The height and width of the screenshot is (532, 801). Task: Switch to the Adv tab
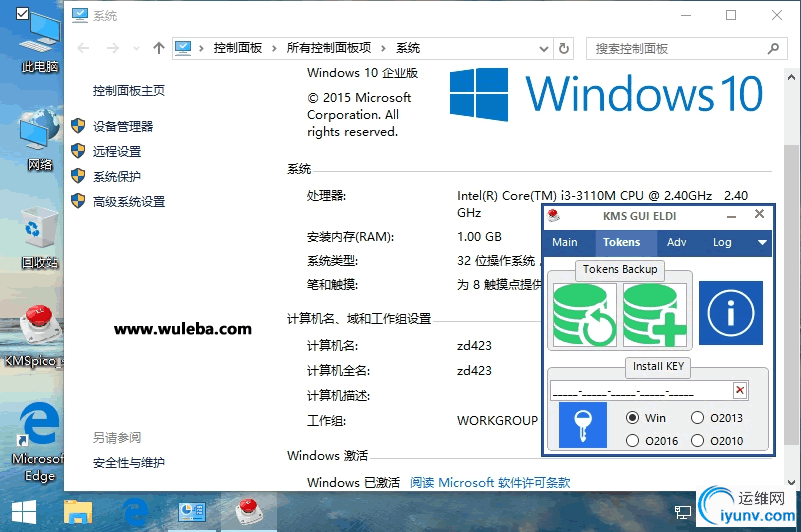pos(676,242)
